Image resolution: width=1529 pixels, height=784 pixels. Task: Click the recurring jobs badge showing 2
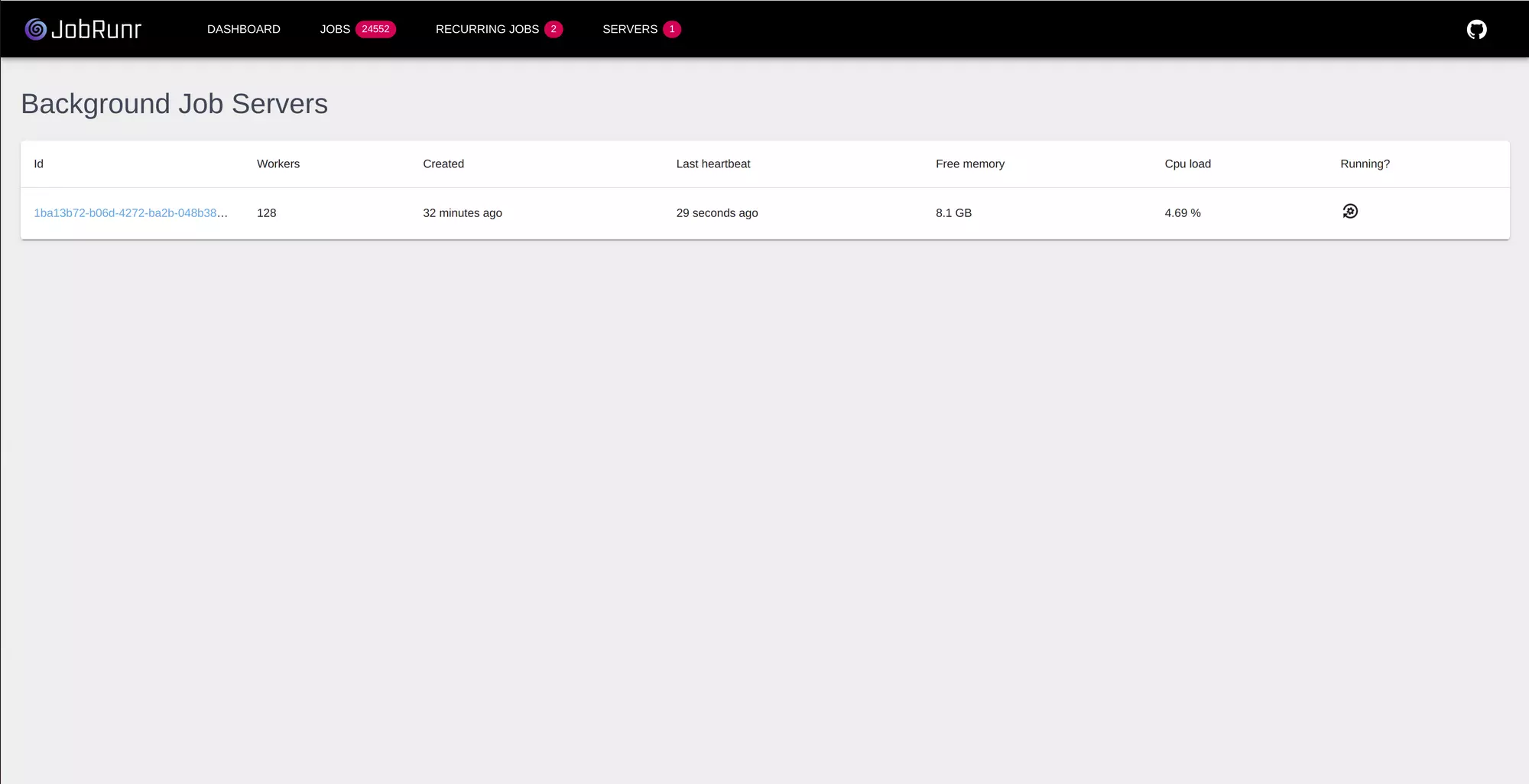pos(553,29)
